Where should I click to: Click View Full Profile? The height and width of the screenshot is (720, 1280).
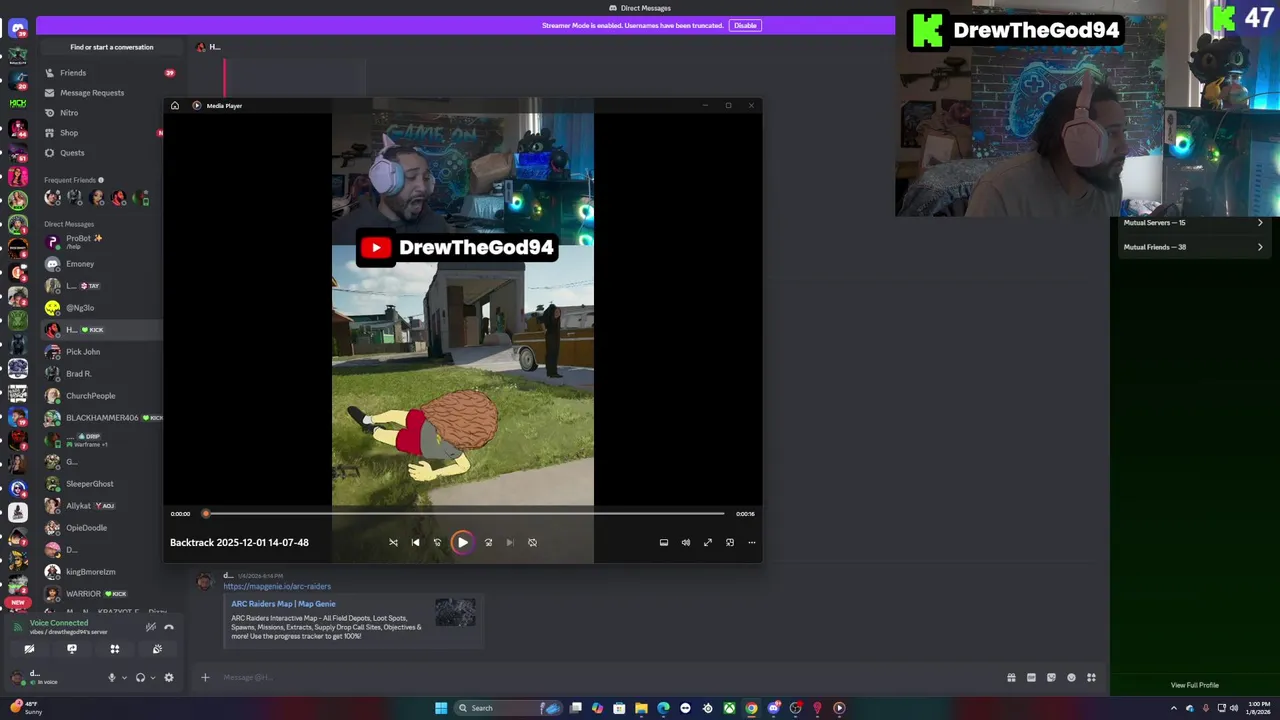click(x=1195, y=685)
